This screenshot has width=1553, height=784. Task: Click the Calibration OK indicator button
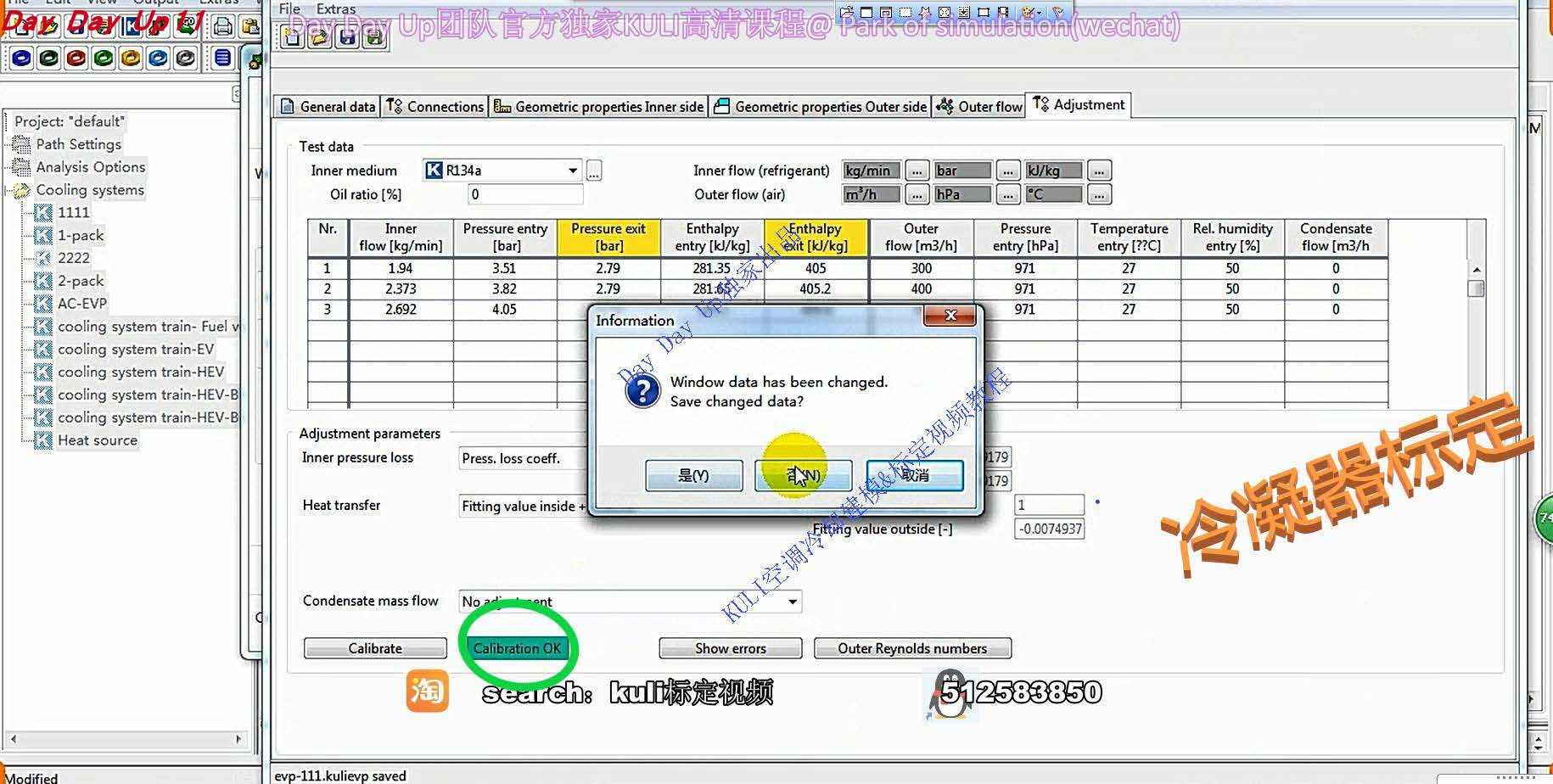point(517,648)
